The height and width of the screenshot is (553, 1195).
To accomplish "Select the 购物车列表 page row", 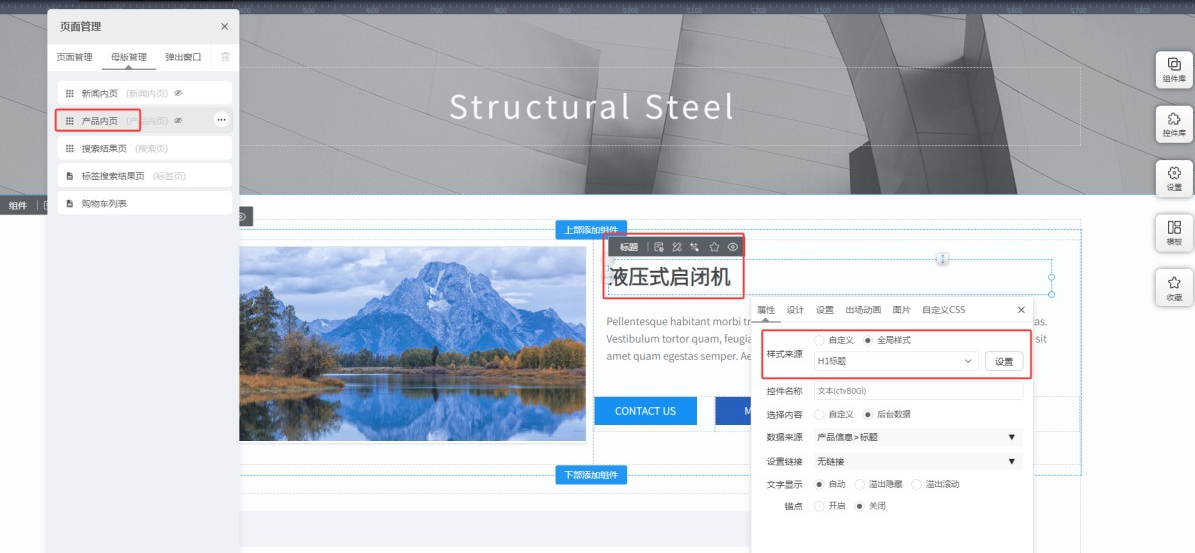I will coord(144,203).
